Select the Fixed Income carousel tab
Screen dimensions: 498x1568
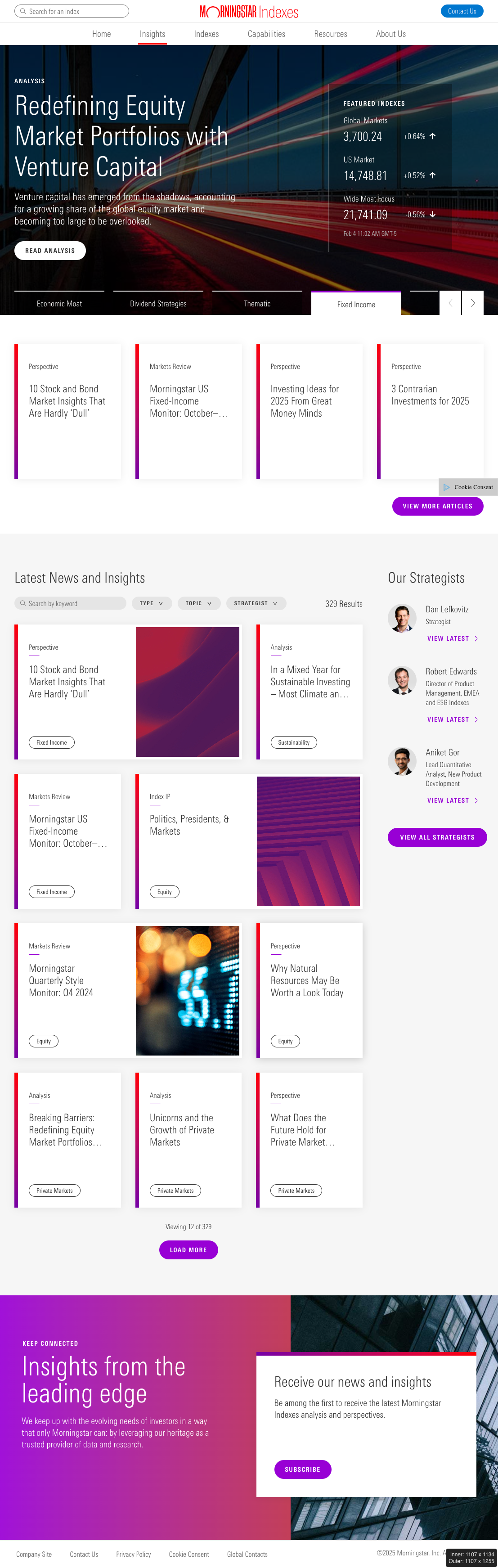pyautogui.click(x=356, y=303)
